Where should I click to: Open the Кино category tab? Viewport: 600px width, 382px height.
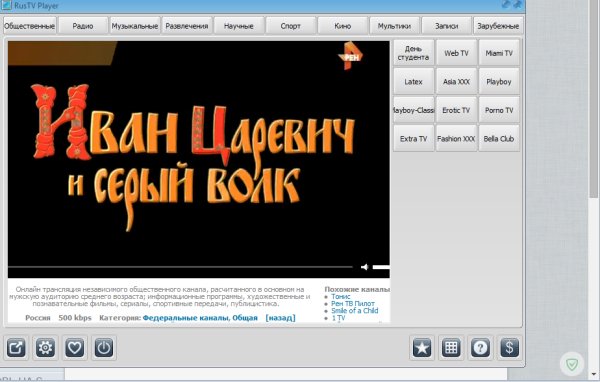pos(342,26)
